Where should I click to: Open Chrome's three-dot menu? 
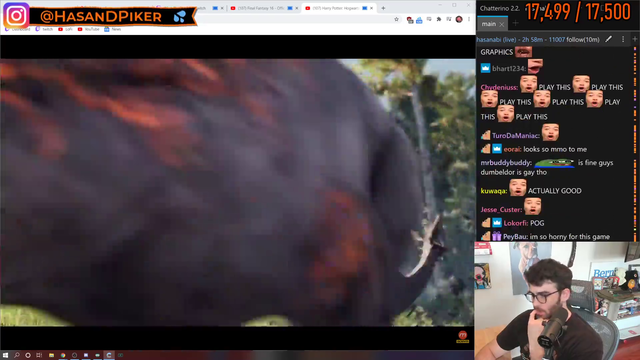tap(469, 19)
